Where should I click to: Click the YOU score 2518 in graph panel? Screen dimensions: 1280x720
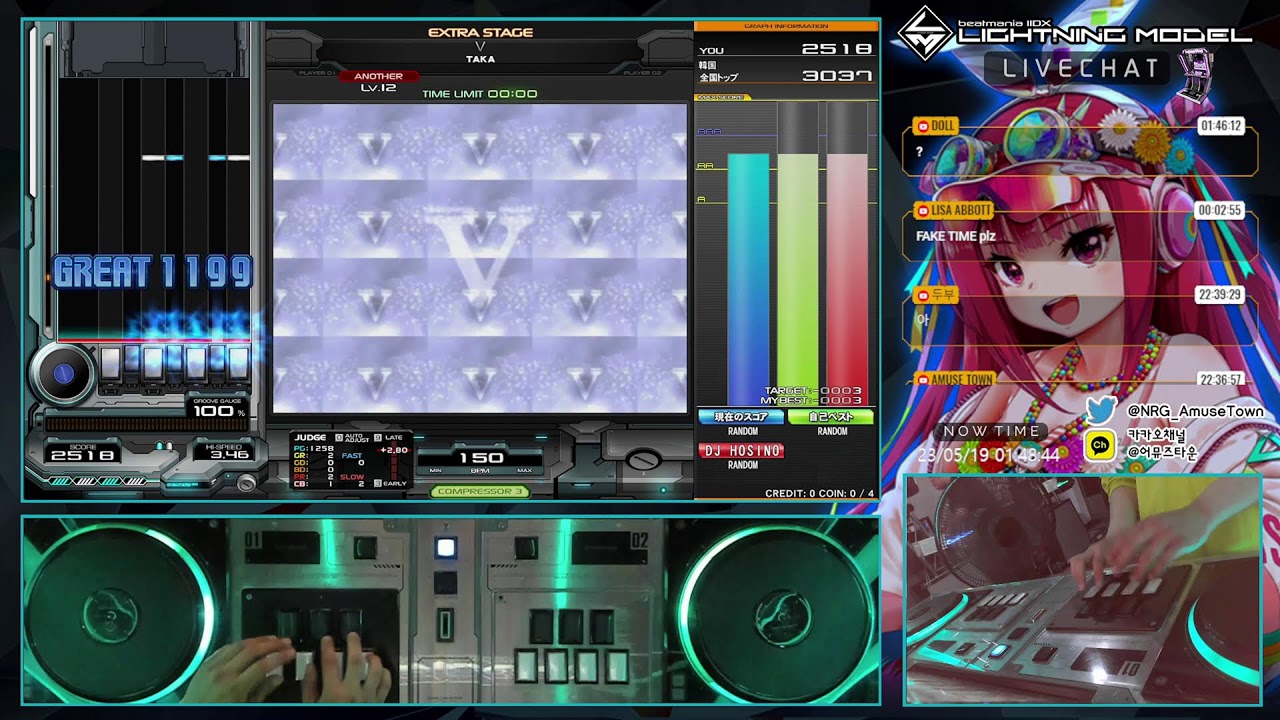point(836,49)
